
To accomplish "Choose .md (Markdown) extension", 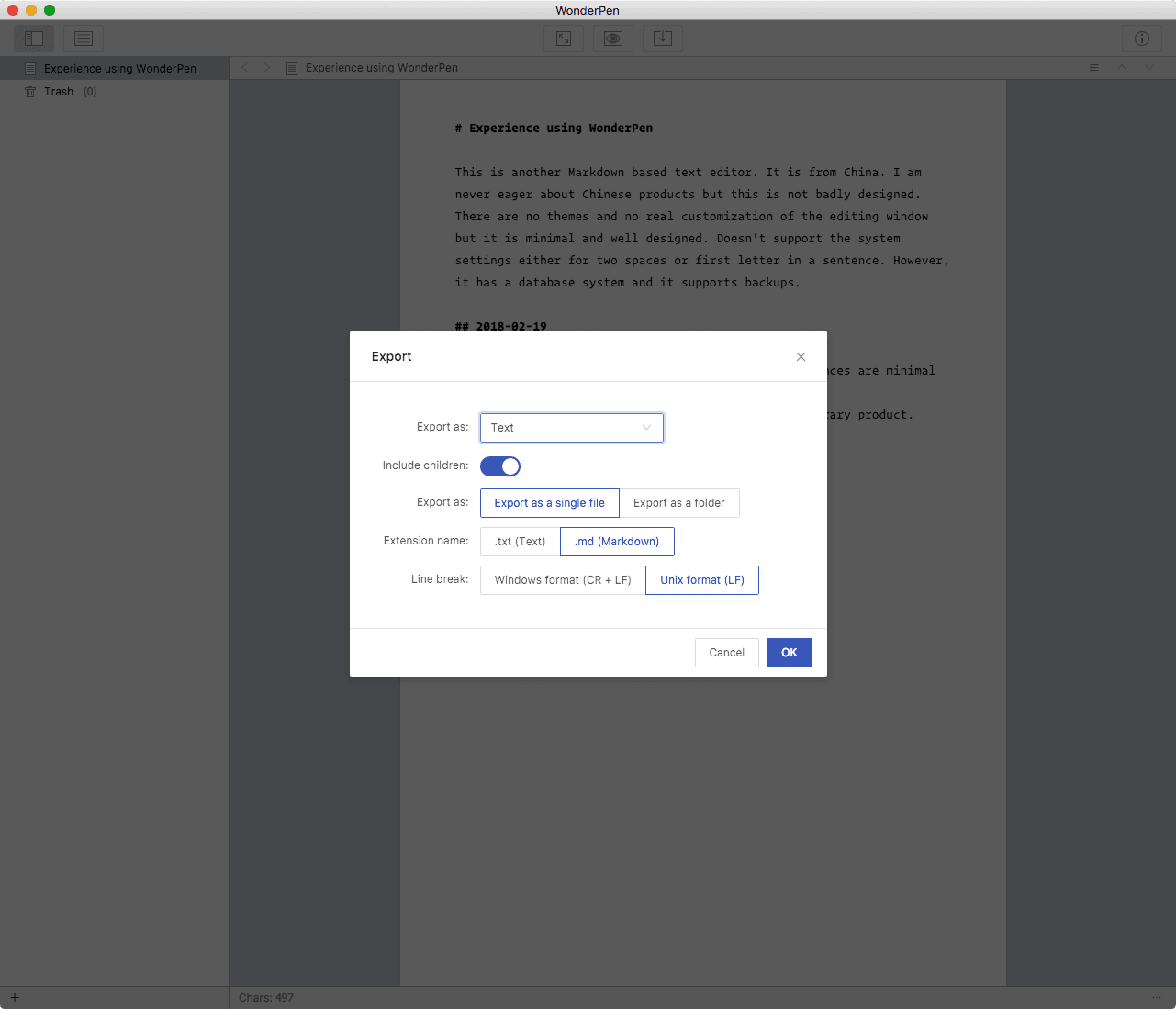I will coord(617,542).
